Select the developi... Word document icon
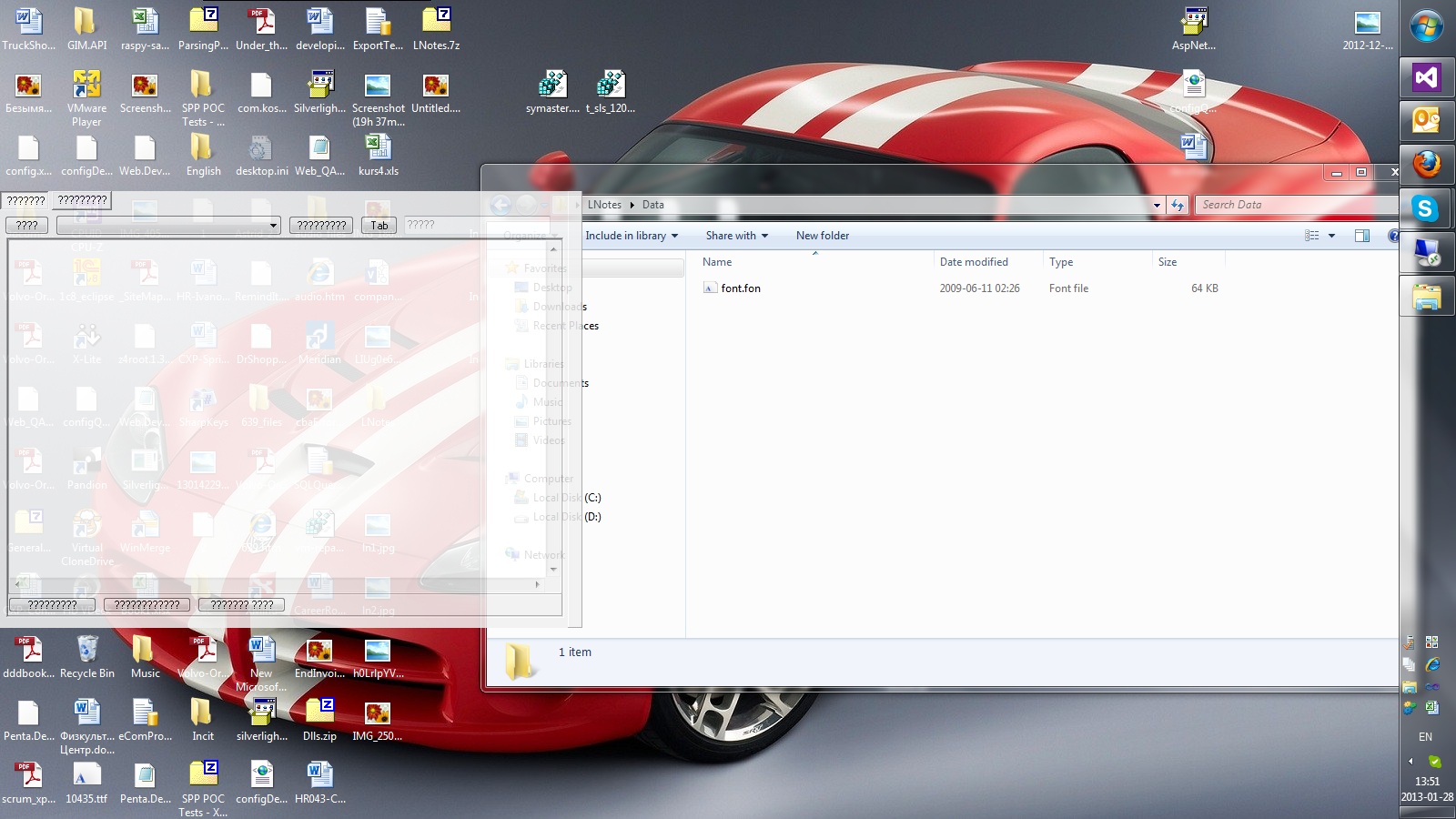 tap(319, 28)
